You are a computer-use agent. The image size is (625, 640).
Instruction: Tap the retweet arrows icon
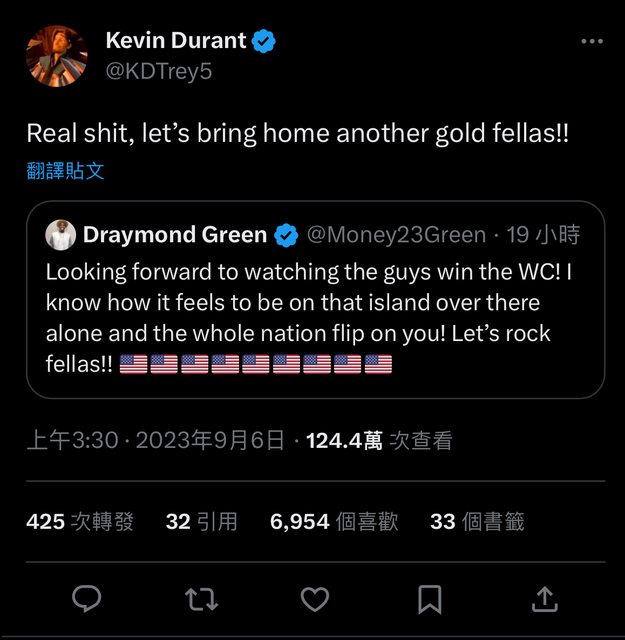(201, 599)
